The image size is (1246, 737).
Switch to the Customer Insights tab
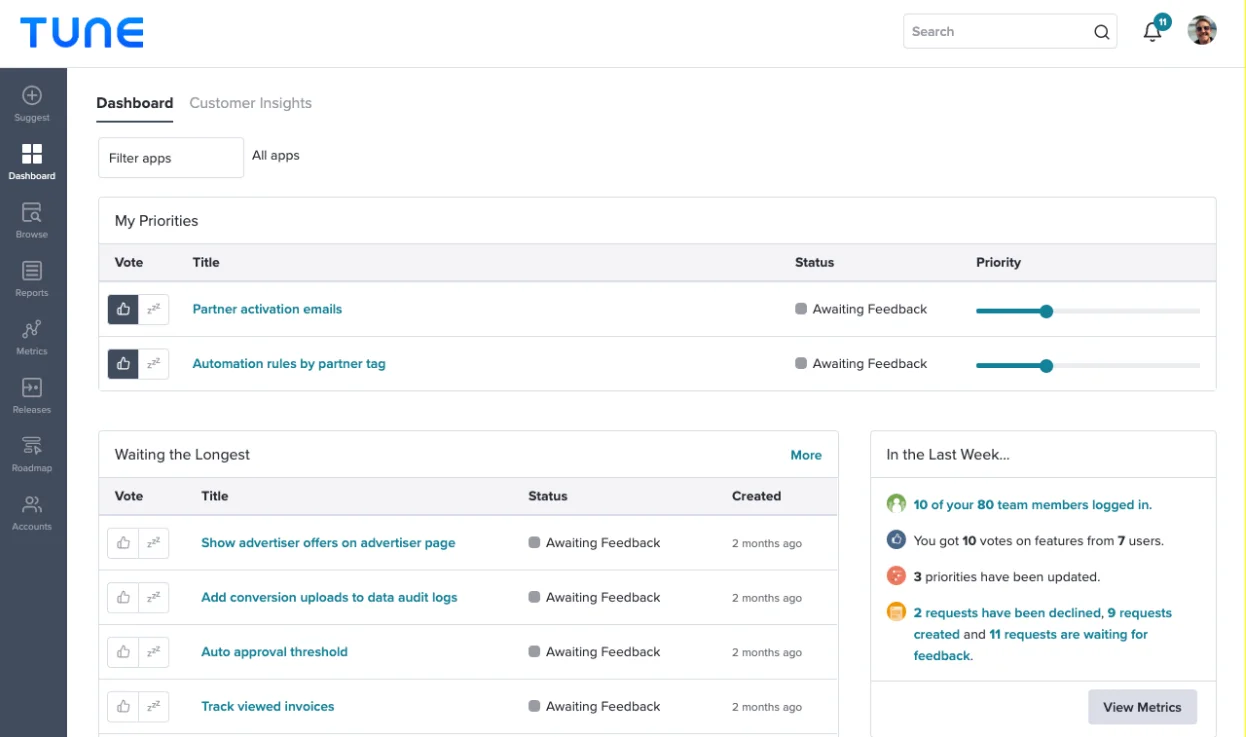click(250, 103)
